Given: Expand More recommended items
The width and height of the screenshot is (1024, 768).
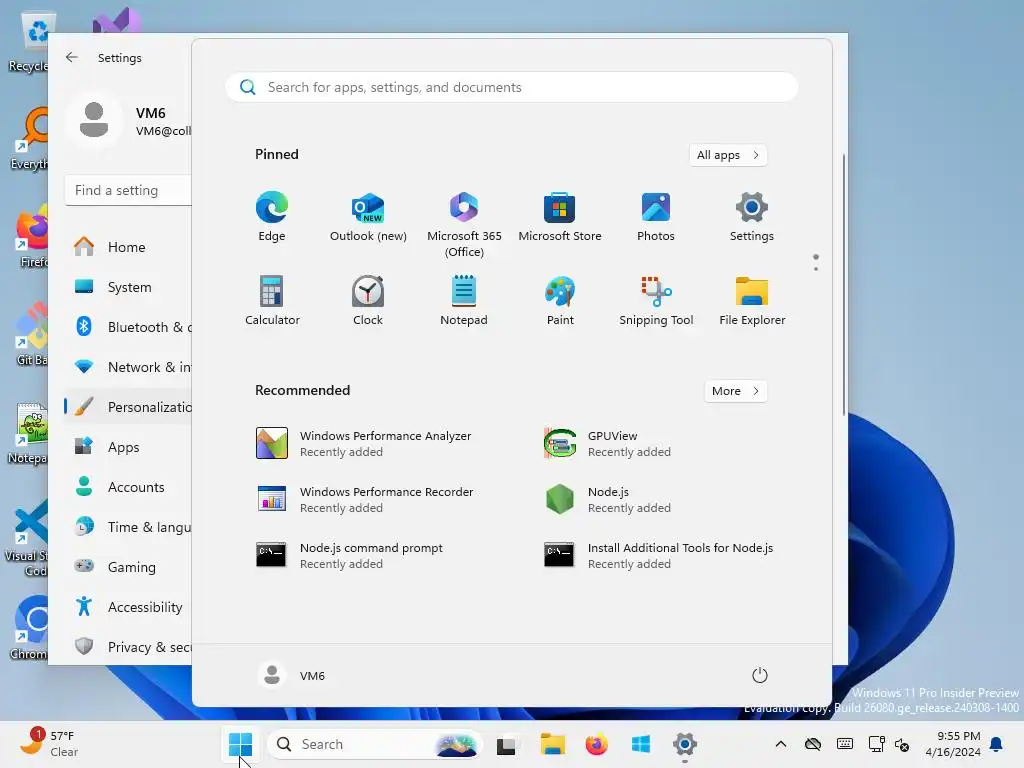Looking at the screenshot, I should click(735, 391).
